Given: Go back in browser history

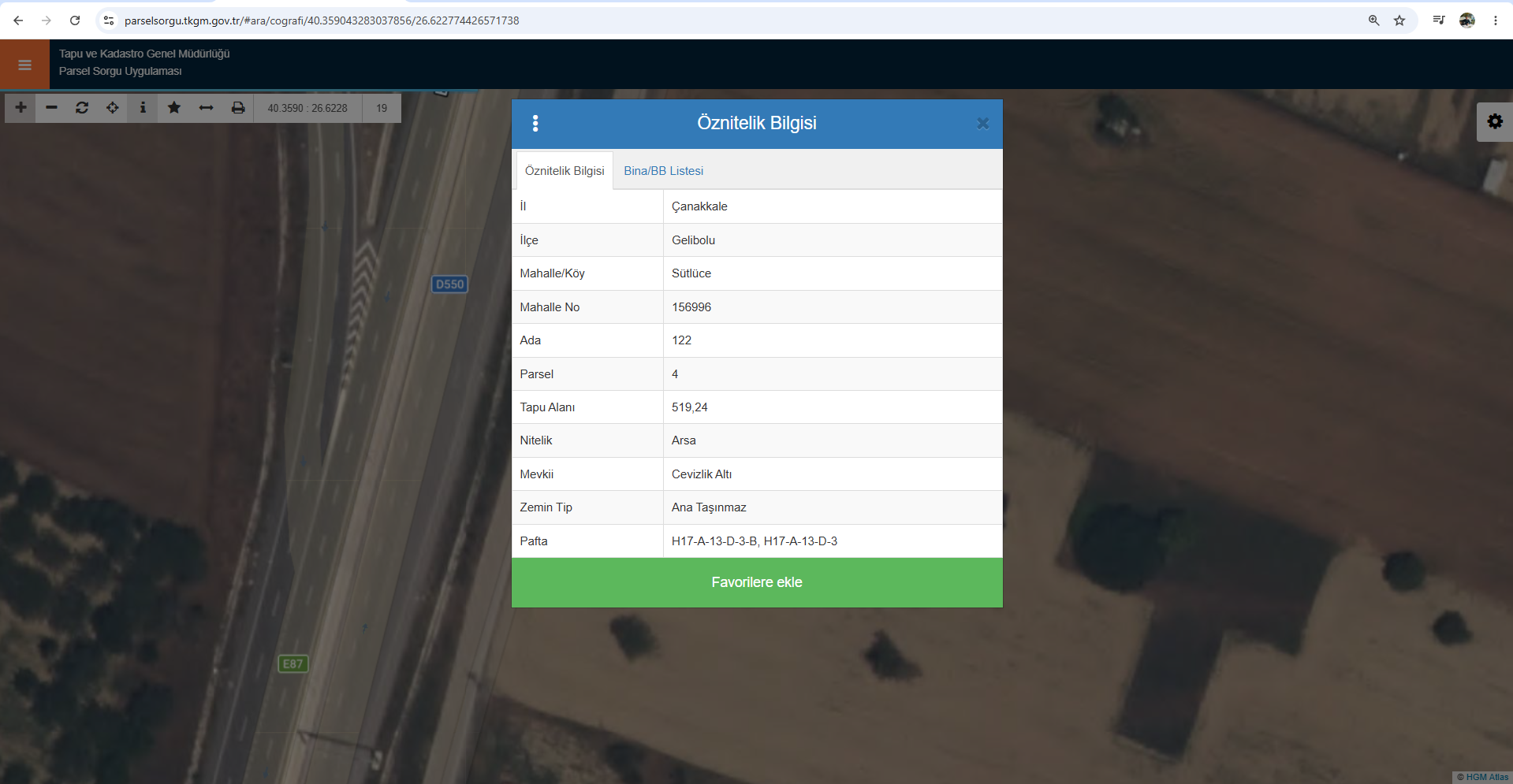Looking at the screenshot, I should (x=18, y=20).
